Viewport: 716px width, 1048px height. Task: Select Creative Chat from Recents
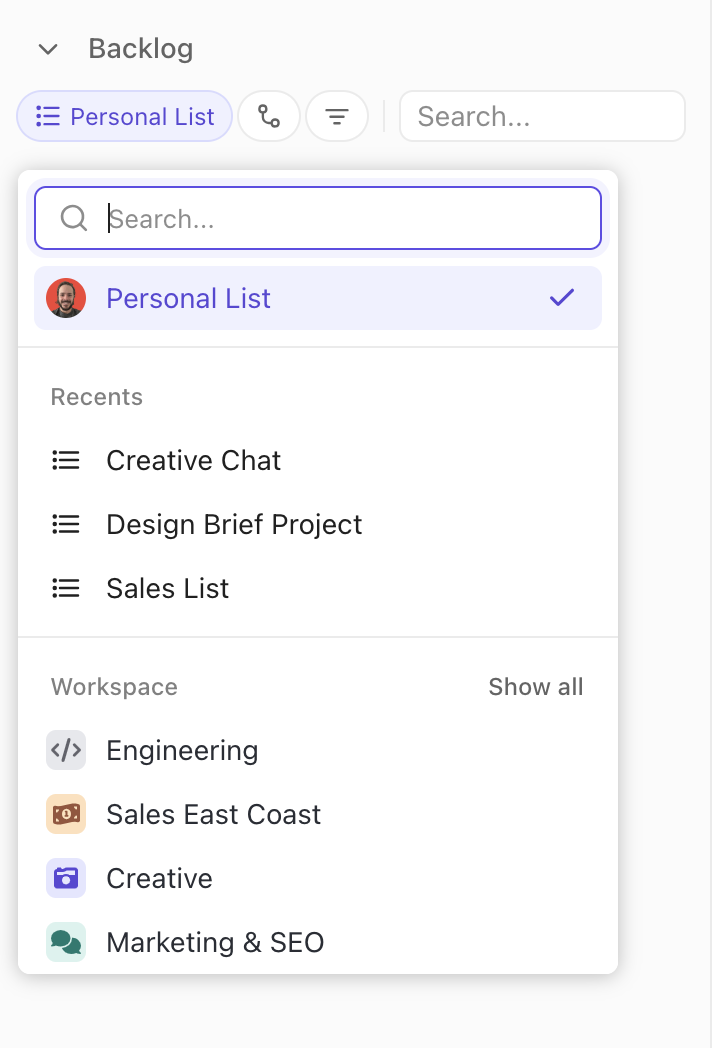193,460
